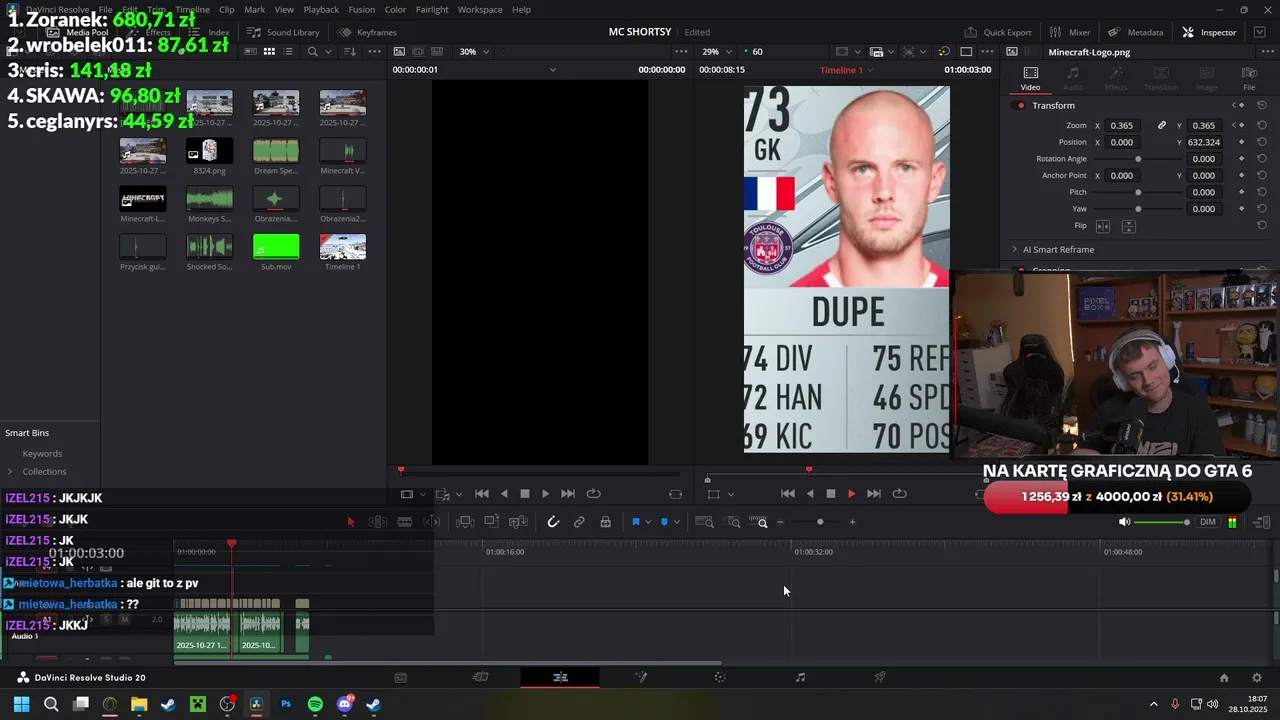Select the Trim edit mode tool
Viewport: 1280px width, 720px height.
pos(378,522)
